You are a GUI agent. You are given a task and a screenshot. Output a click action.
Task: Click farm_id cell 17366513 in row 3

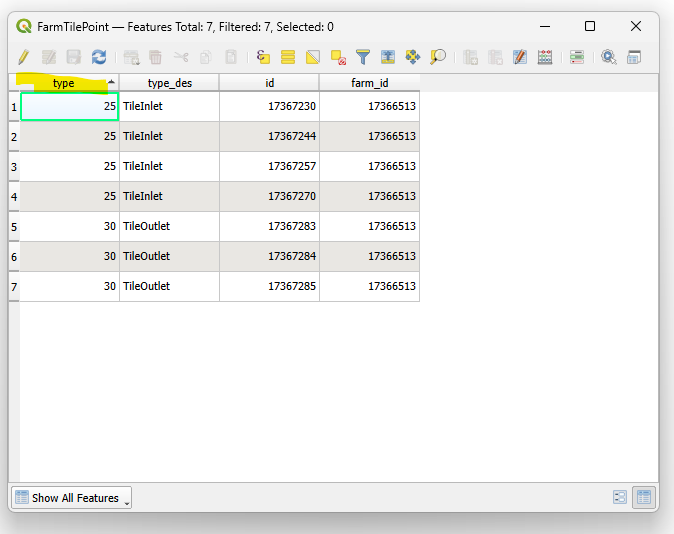click(370, 166)
